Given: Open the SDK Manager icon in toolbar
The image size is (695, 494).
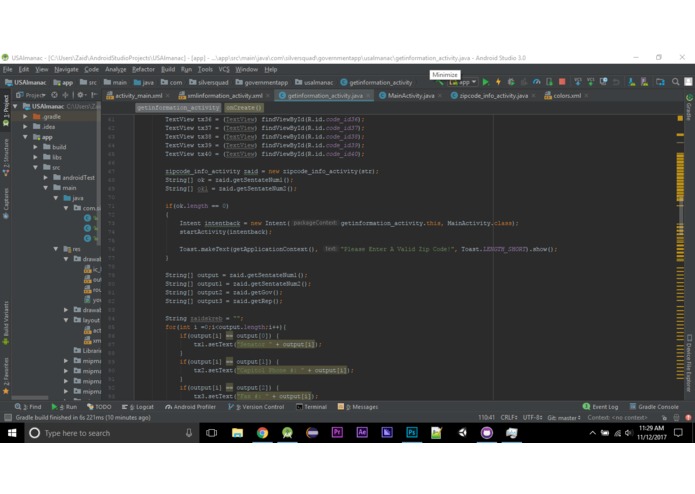Looking at the screenshot, I should (x=644, y=82).
